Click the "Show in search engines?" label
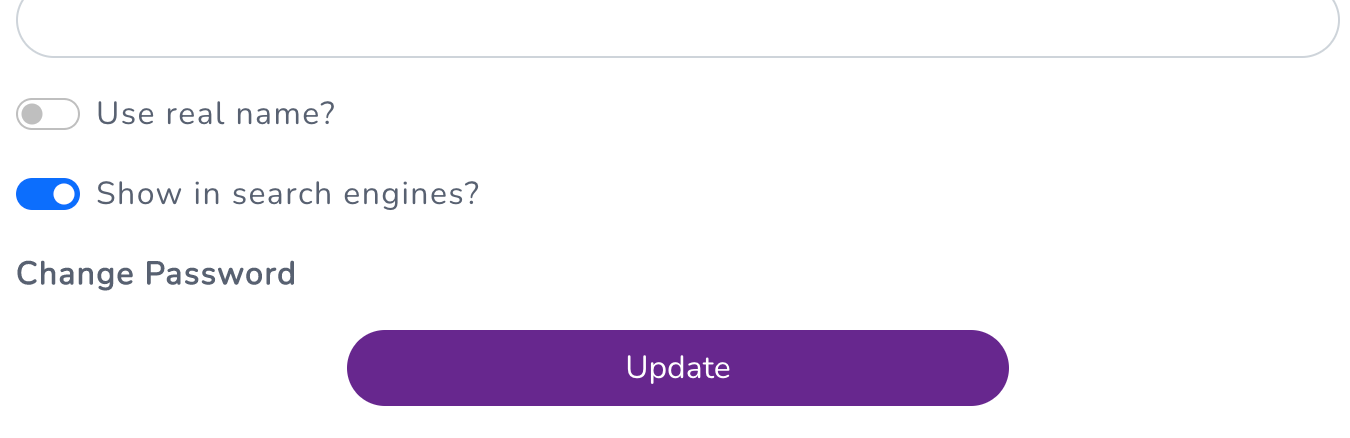 (288, 194)
